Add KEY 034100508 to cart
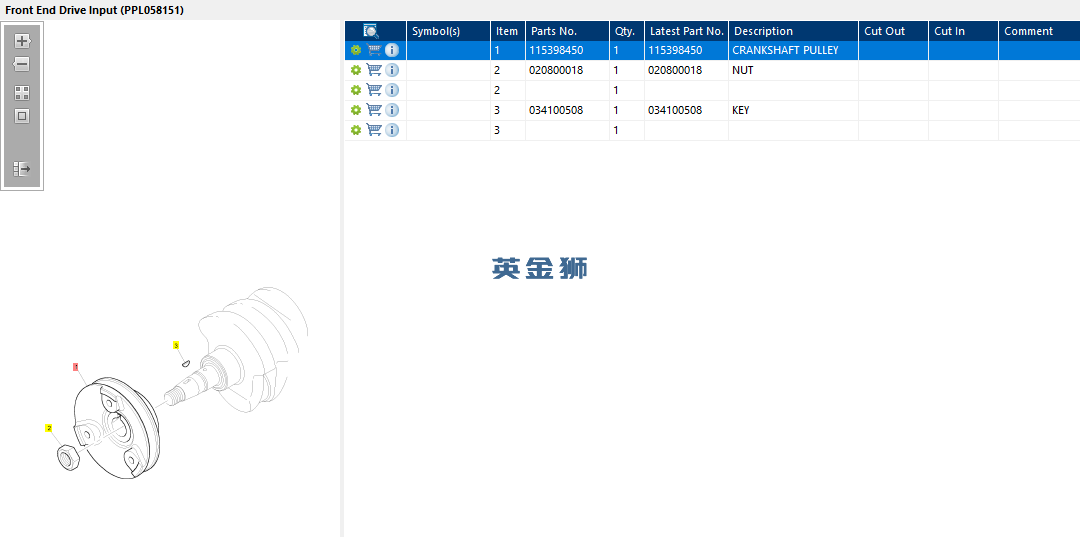The height and width of the screenshot is (537, 1080). tap(374, 109)
